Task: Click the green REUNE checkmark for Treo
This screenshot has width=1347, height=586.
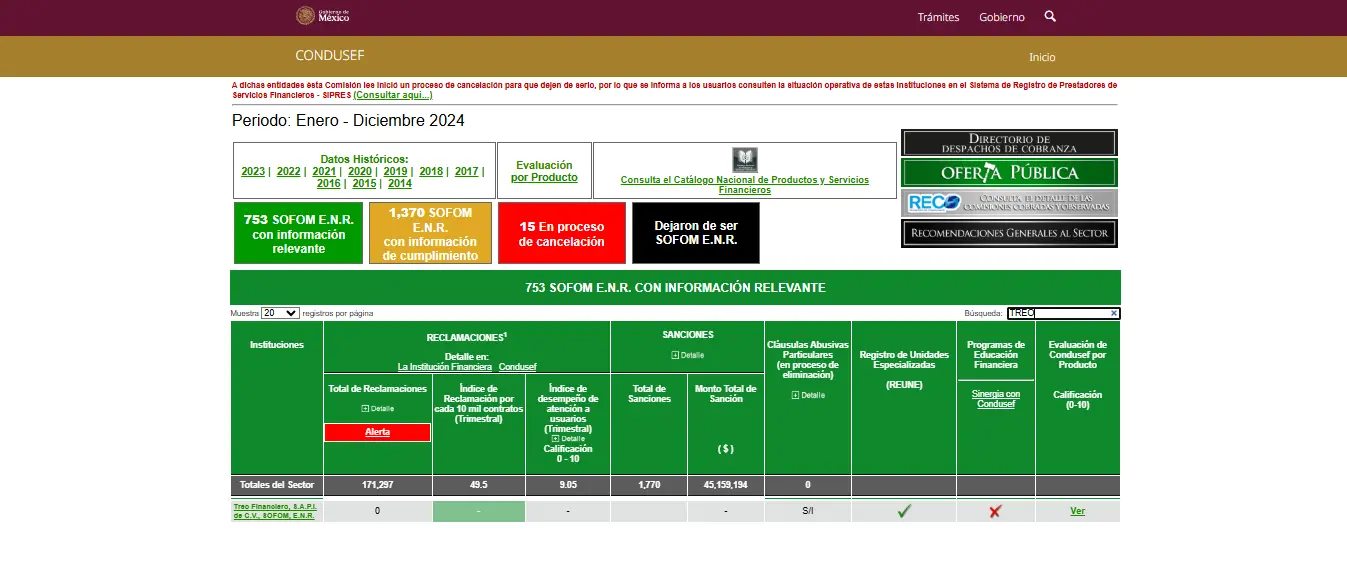Action: [904, 511]
